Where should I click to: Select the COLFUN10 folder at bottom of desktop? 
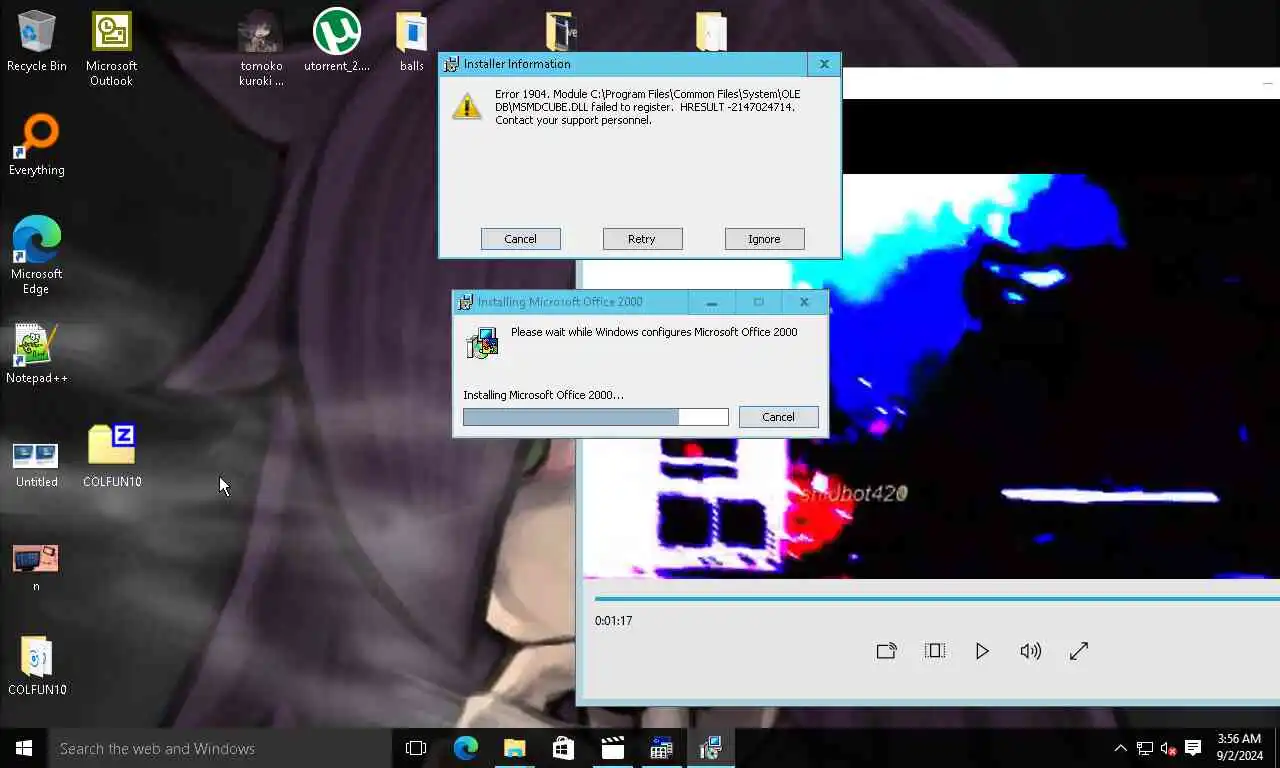[x=37, y=666]
